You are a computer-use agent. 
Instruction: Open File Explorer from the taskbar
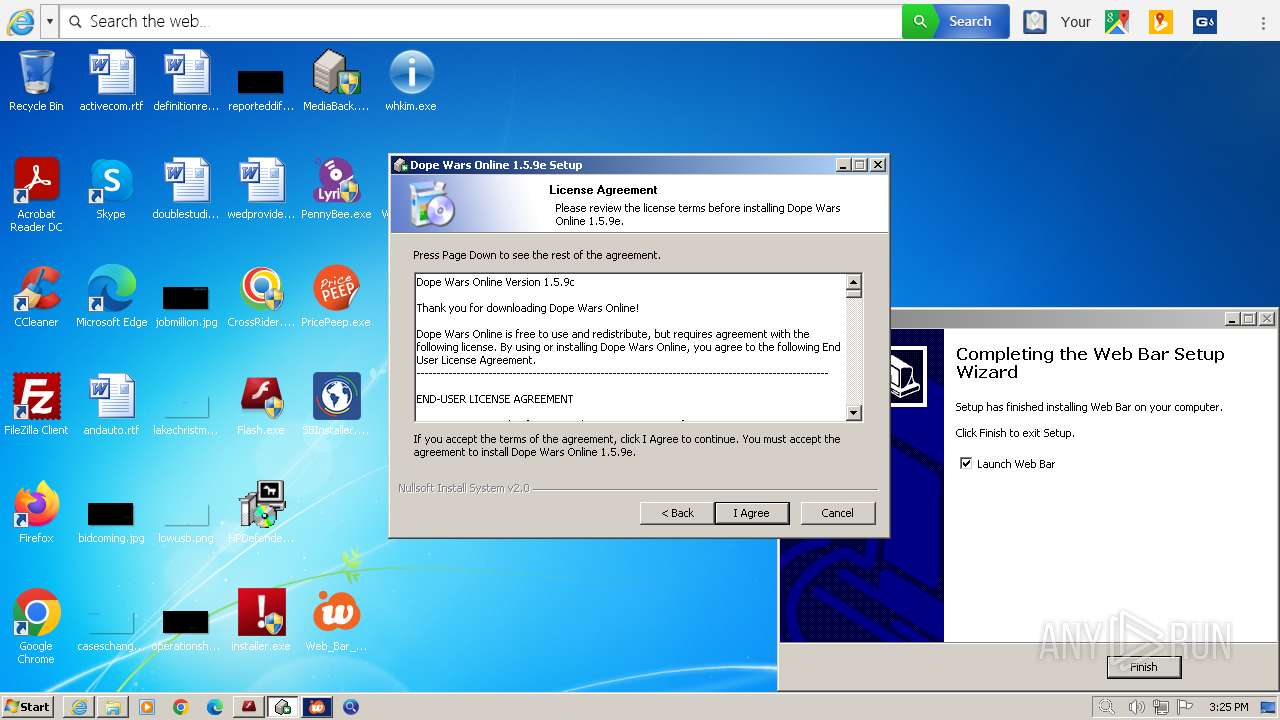click(x=113, y=707)
